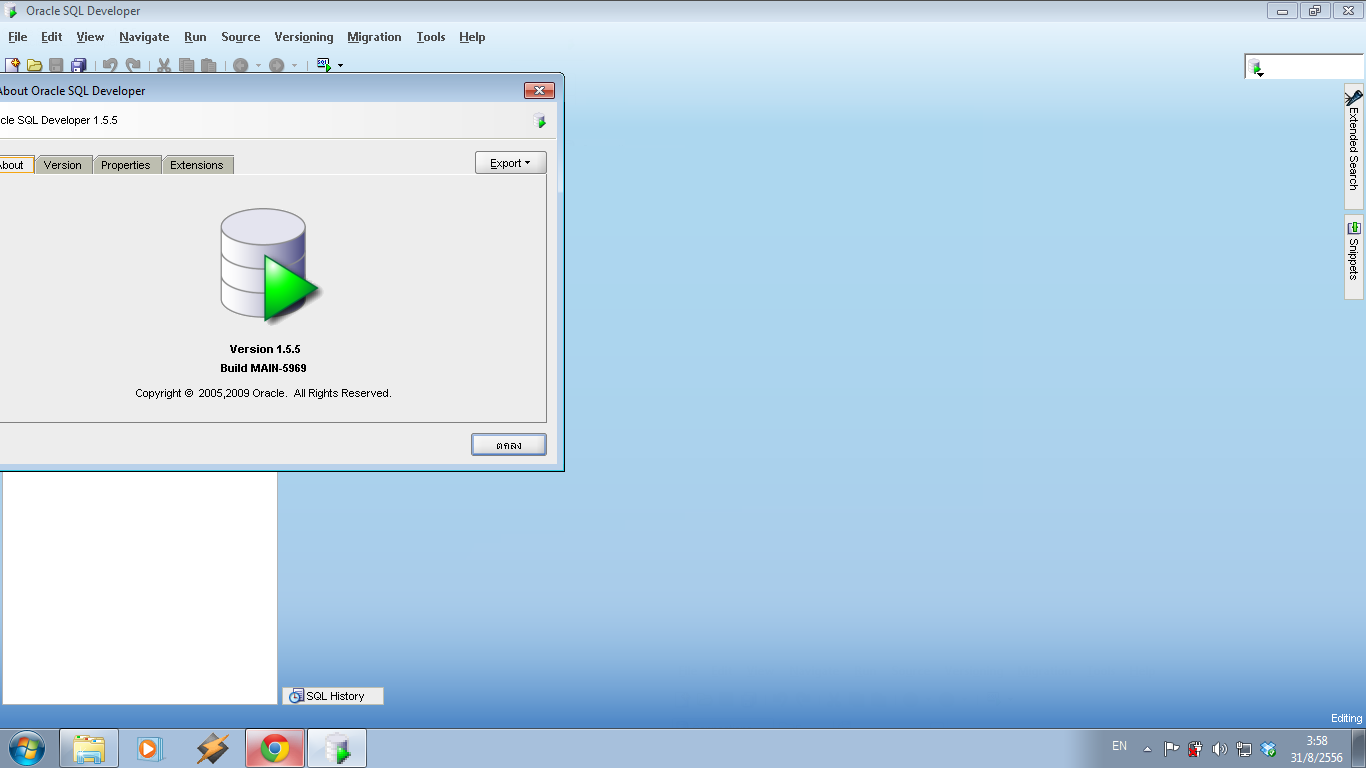Click the Save toolbar icon
This screenshot has width=1366, height=768.
[x=56, y=65]
